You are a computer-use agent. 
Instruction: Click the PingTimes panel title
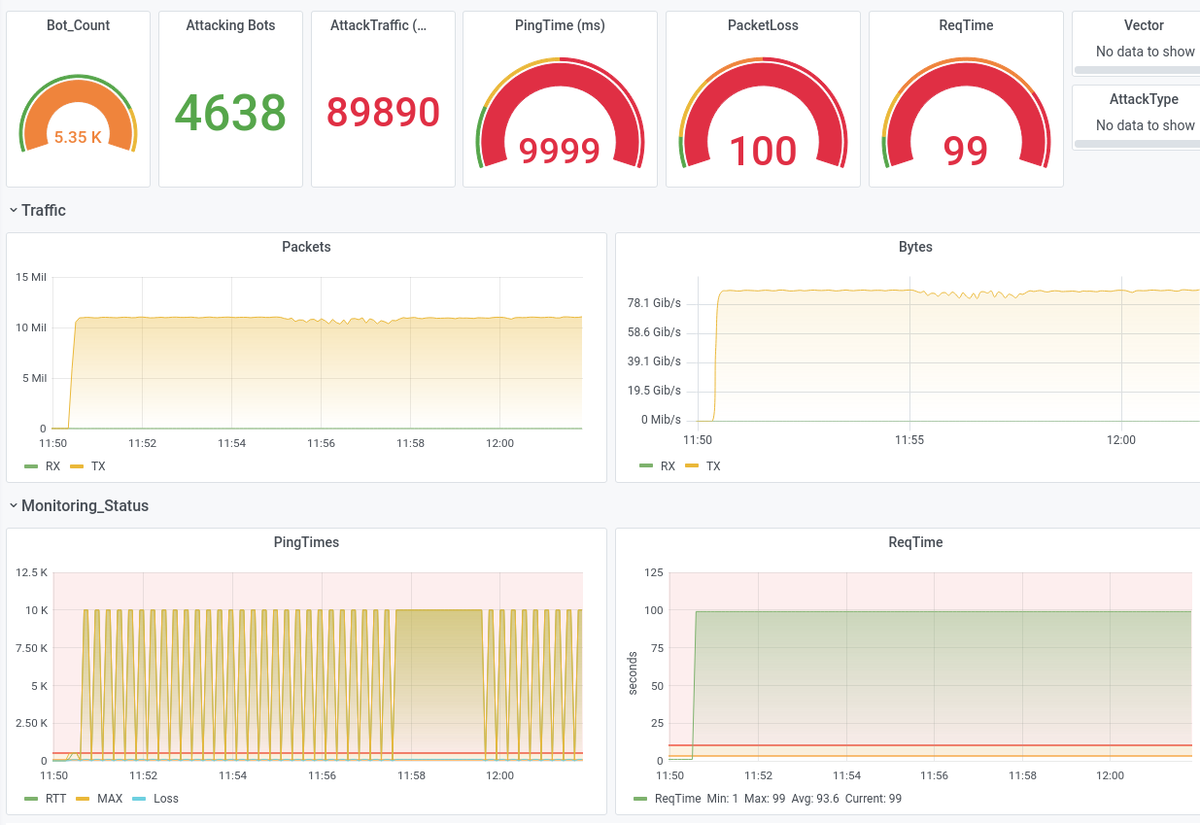(306, 542)
